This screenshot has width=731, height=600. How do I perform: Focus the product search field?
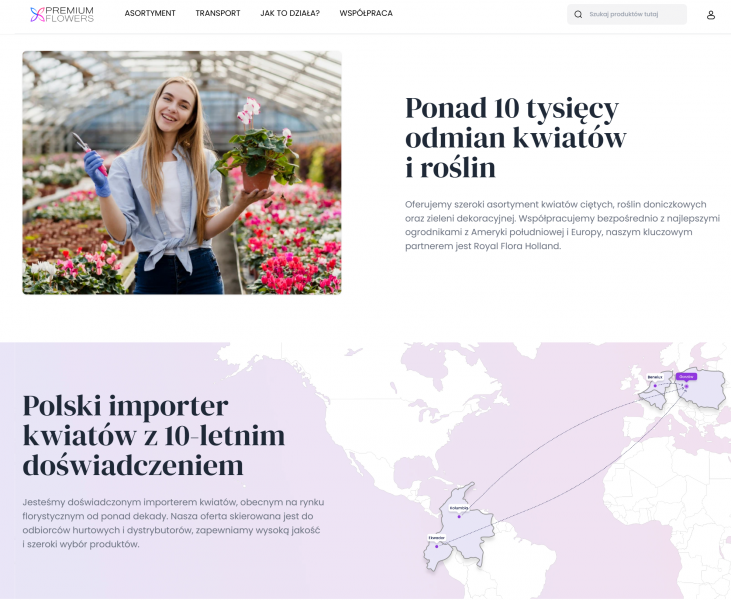click(627, 14)
